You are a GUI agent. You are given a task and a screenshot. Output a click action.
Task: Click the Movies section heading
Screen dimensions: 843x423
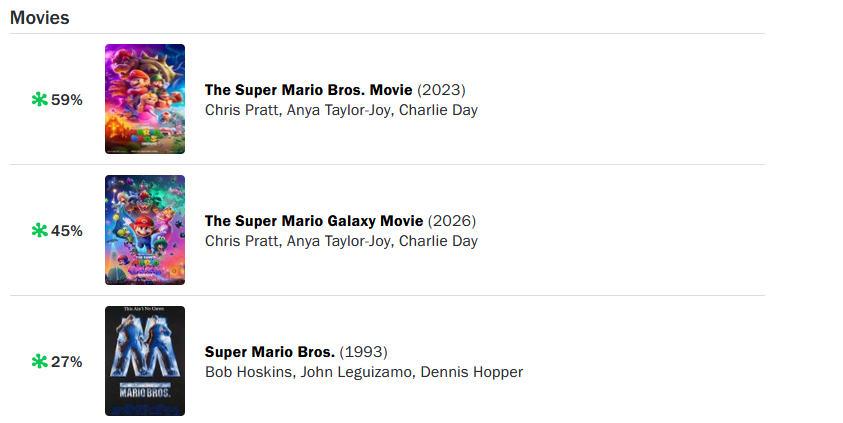[x=40, y=18]
